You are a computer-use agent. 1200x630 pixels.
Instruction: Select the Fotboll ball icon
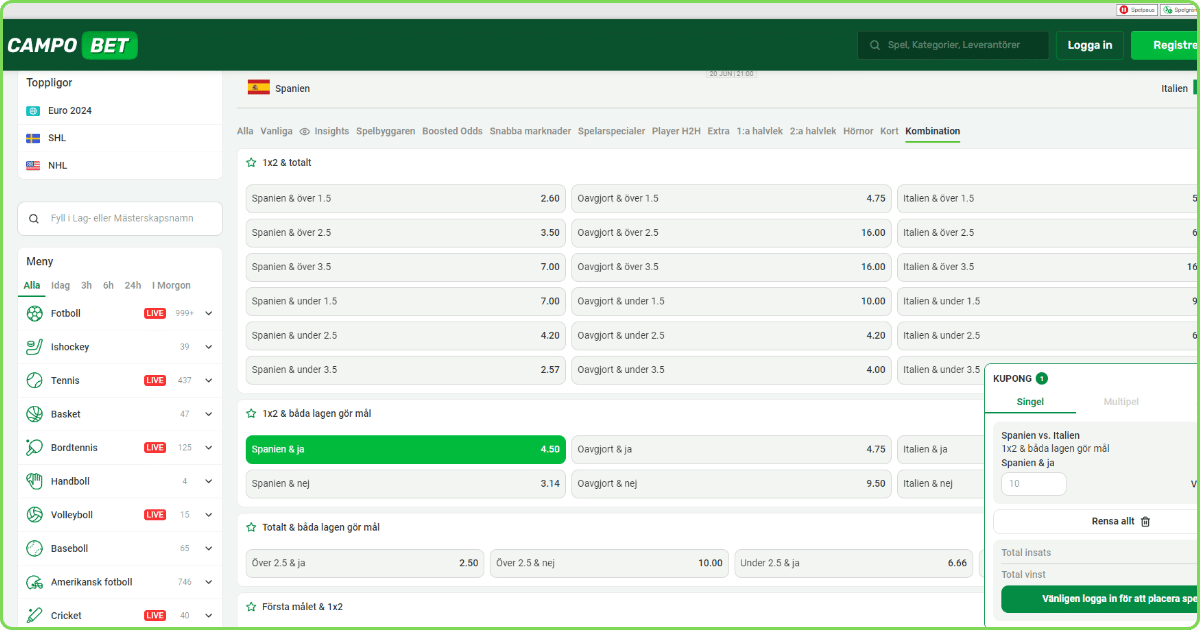point(35,313)
